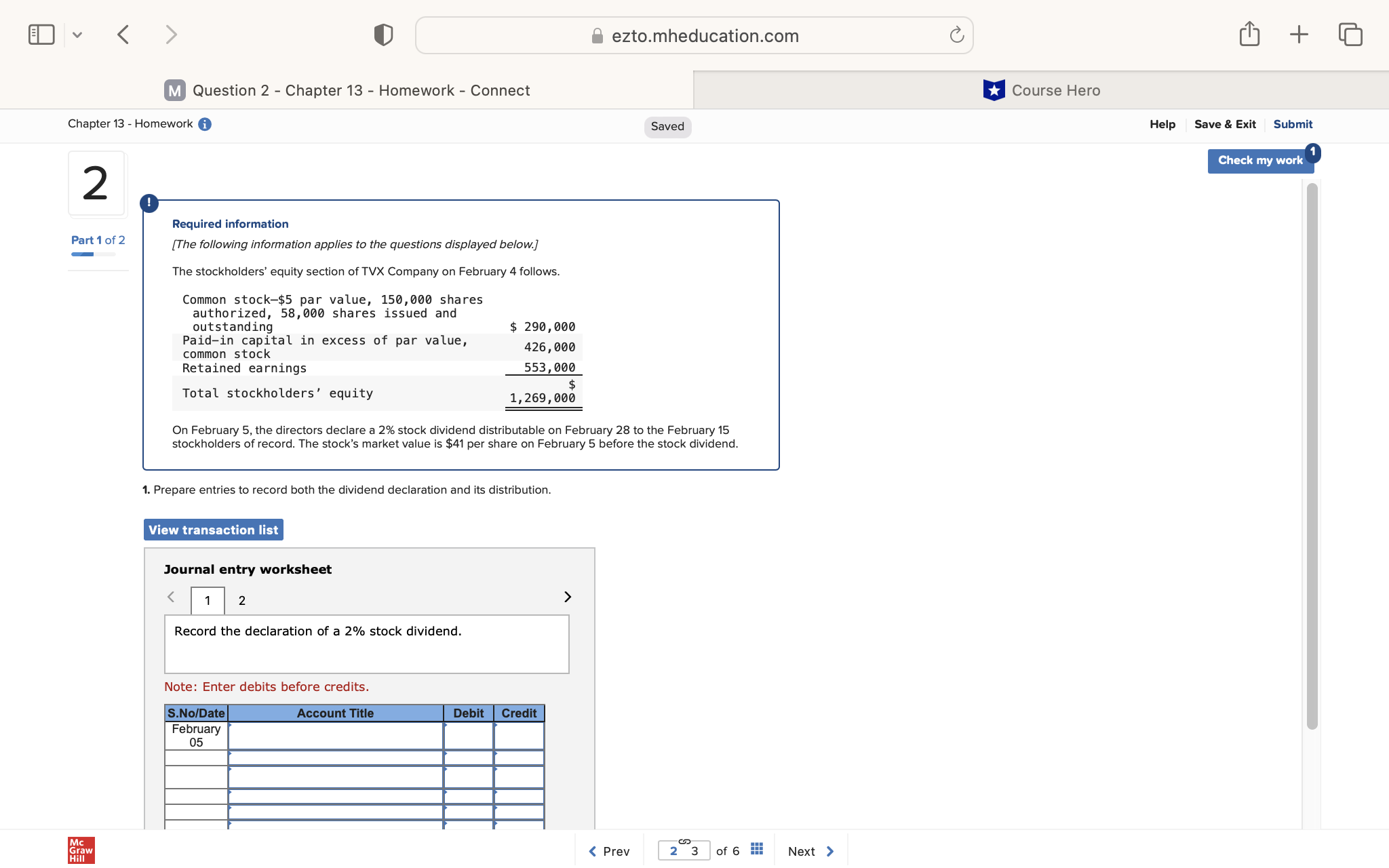Image resolution: width=1389 pixels, height=868 pixels.
Task: Click the page grid icon next to 'of 6'
Action: pos(756,848)
